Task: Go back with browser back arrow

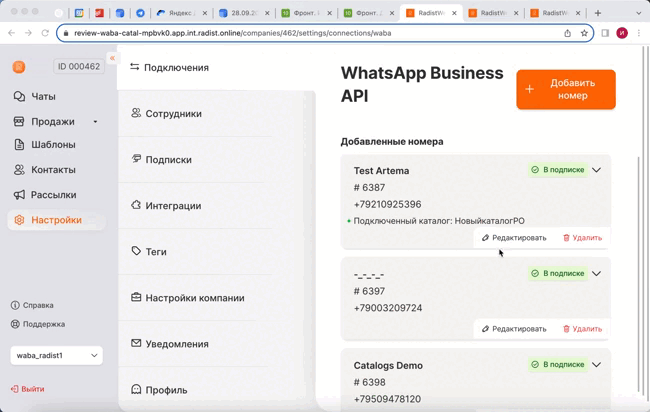Action: (12, 33)
